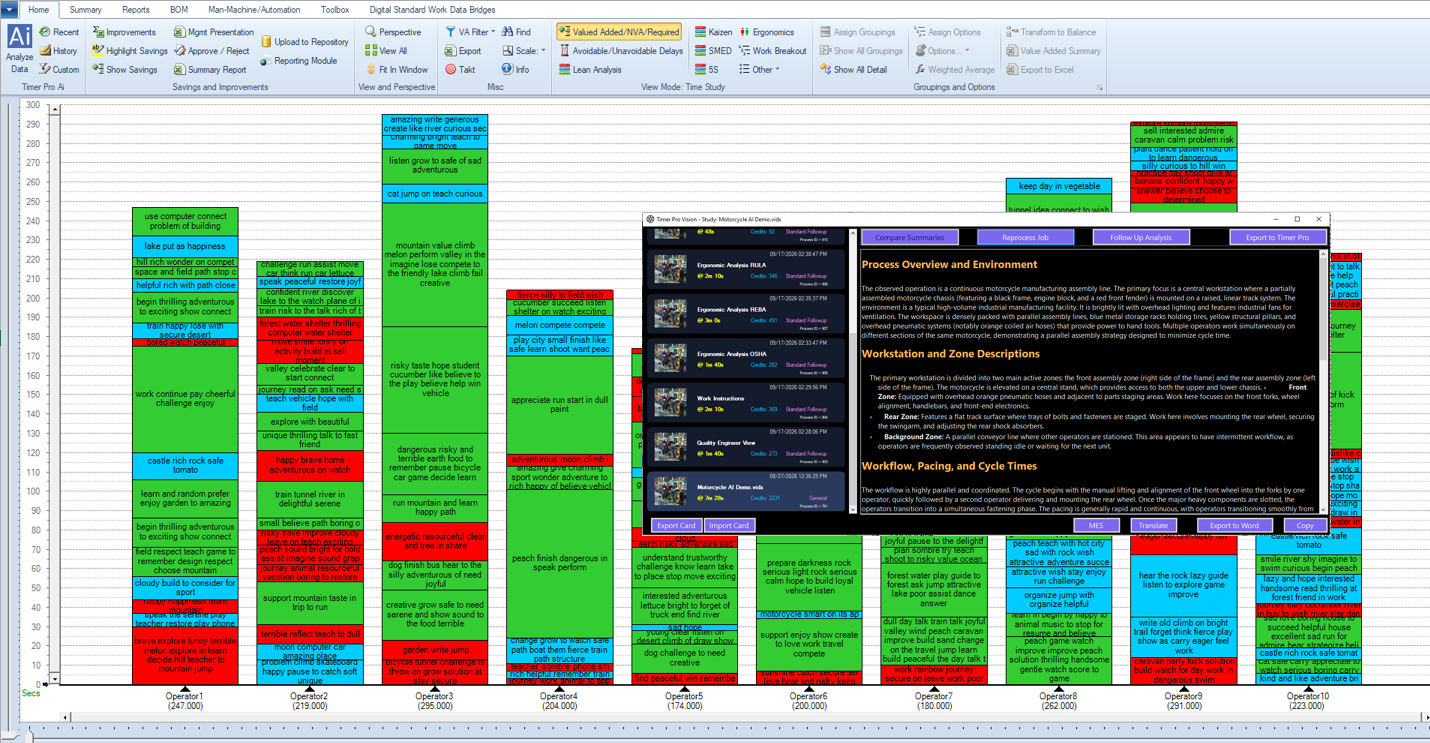Click the summary text pane's vertical scrollbar

[1323, 380]
